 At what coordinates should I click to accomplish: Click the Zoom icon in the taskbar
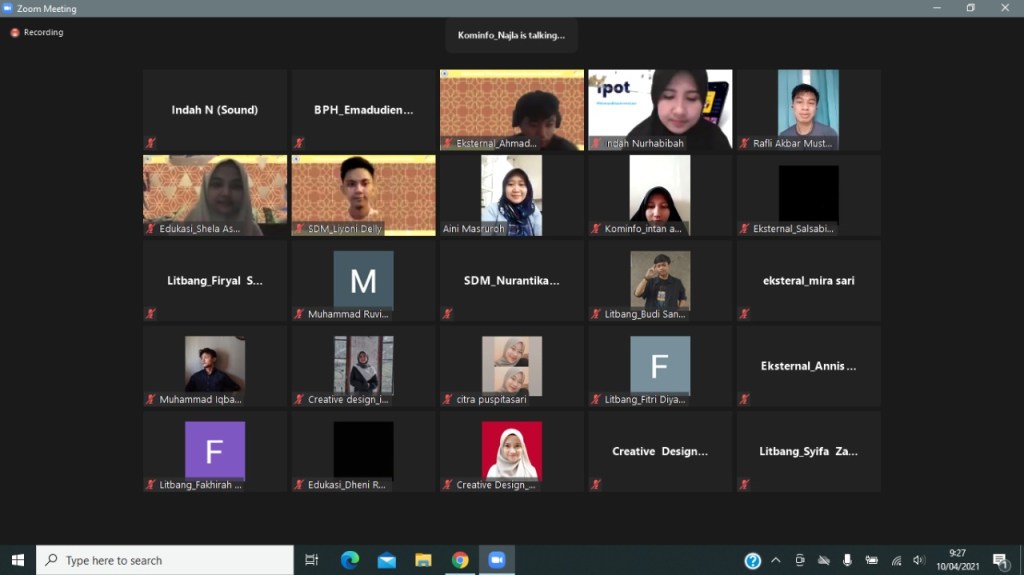497,560
